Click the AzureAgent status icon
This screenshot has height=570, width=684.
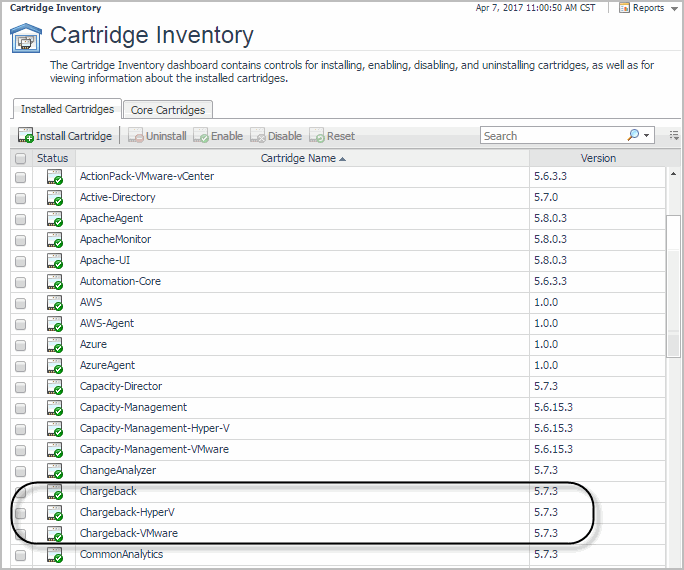click(x=55, y=366)
